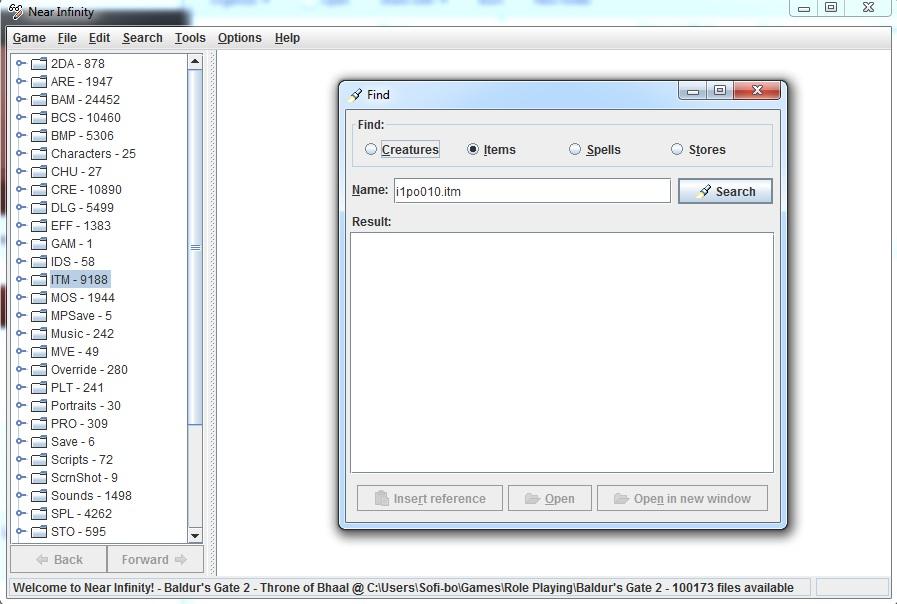Open the Help menu

tap(287, 38)
